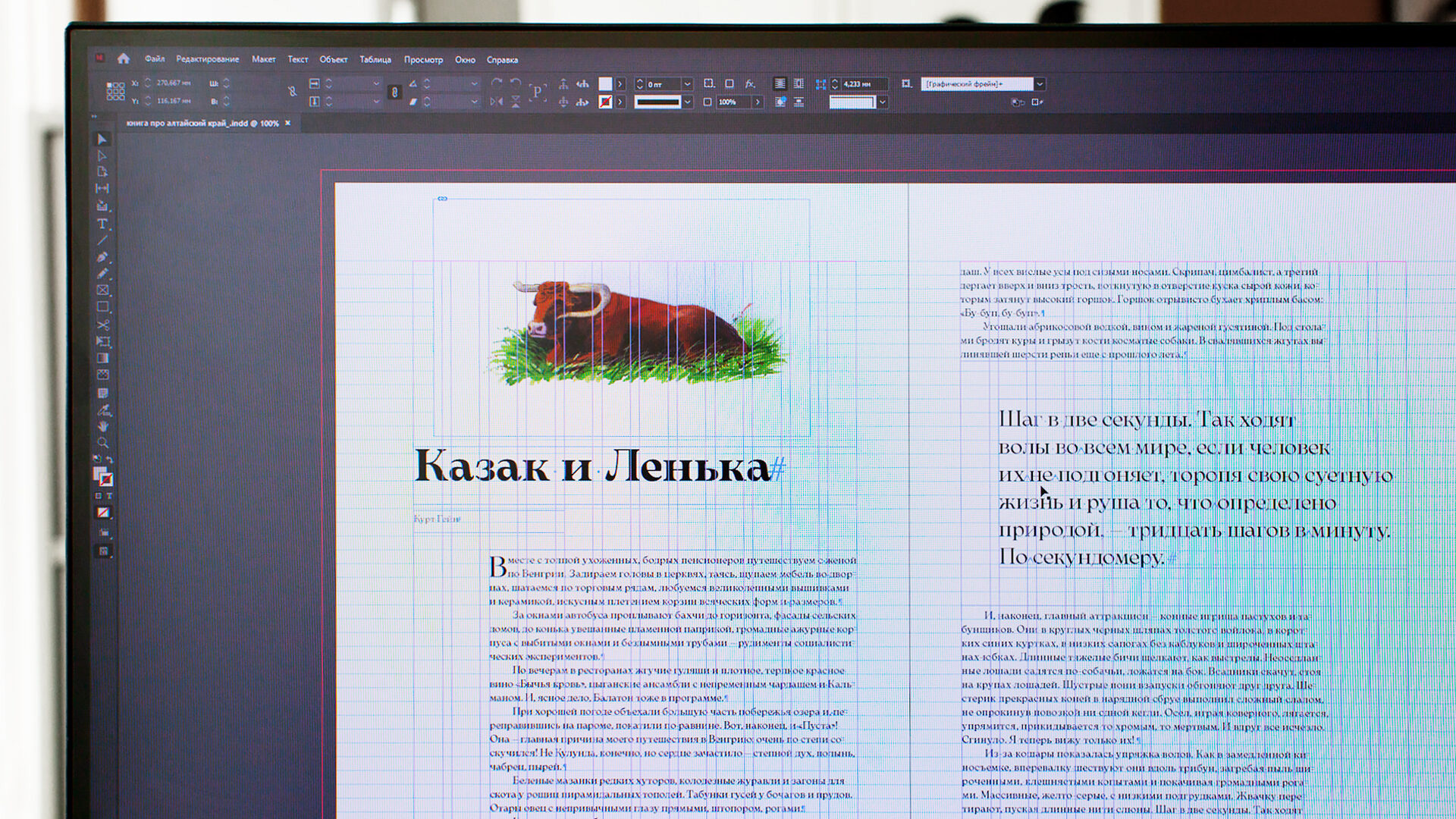
Task: Close the книга про алтайский край document tab
Action: (288, 123)
